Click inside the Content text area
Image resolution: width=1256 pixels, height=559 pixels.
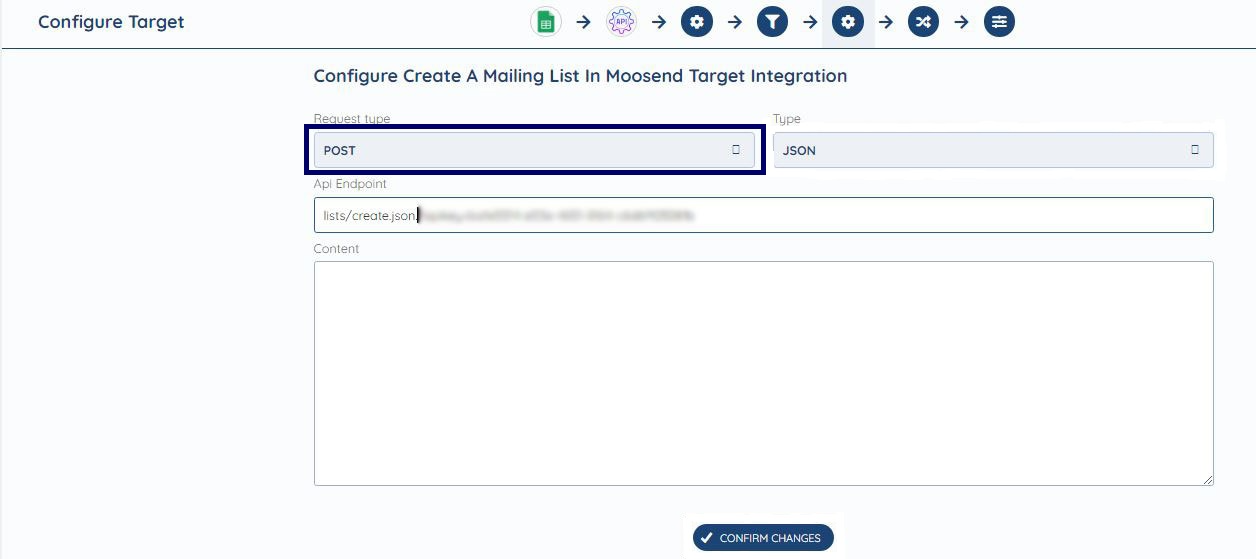764,374
